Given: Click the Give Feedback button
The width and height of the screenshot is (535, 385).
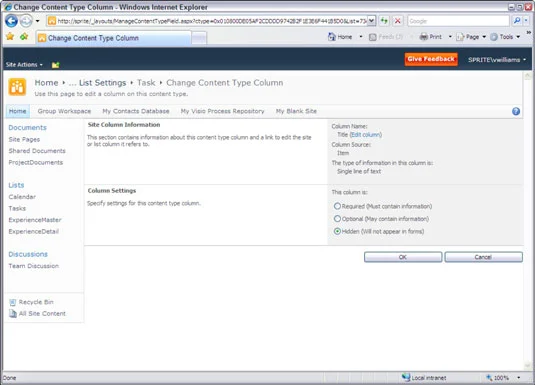Looking at the screenshot, I should [x=431, y=59].
